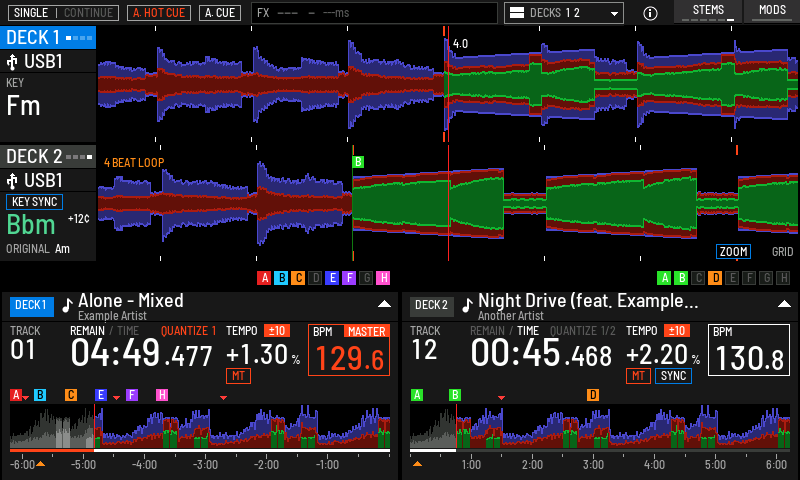The height and width of the screenshot is (480, 800).
Task: Click orange D cue marker above Deck 2 overview
Action: coord(593,395)
